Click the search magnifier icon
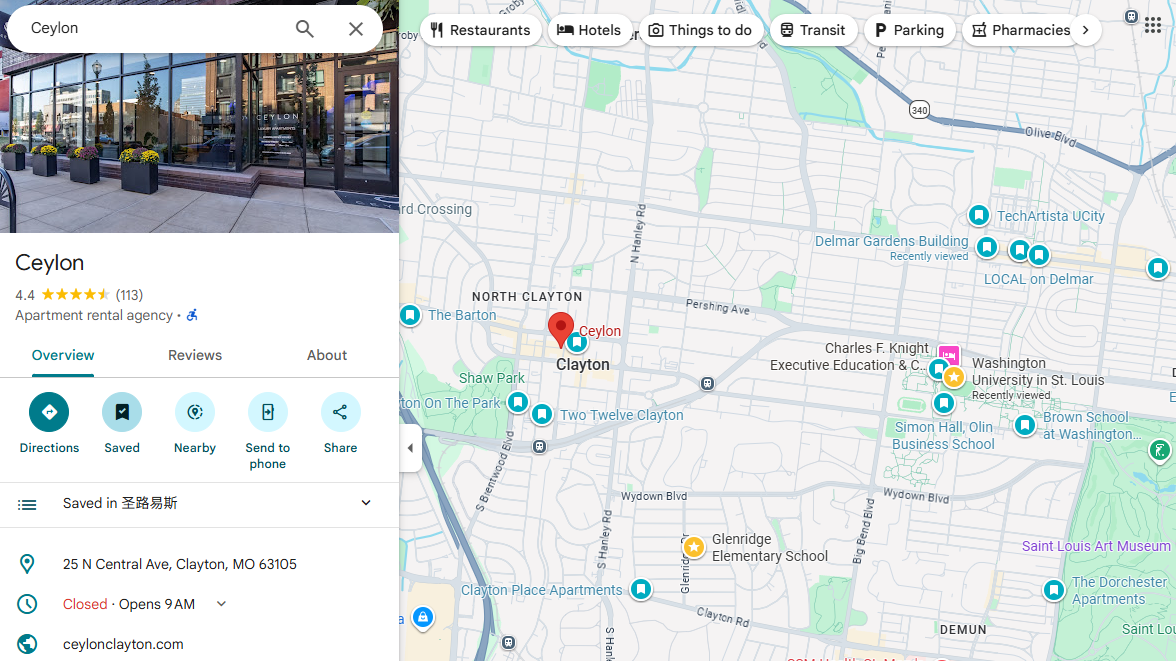The width and height of the screenshot is (1176, 661). pyautogui.click(x=305, y=29)
